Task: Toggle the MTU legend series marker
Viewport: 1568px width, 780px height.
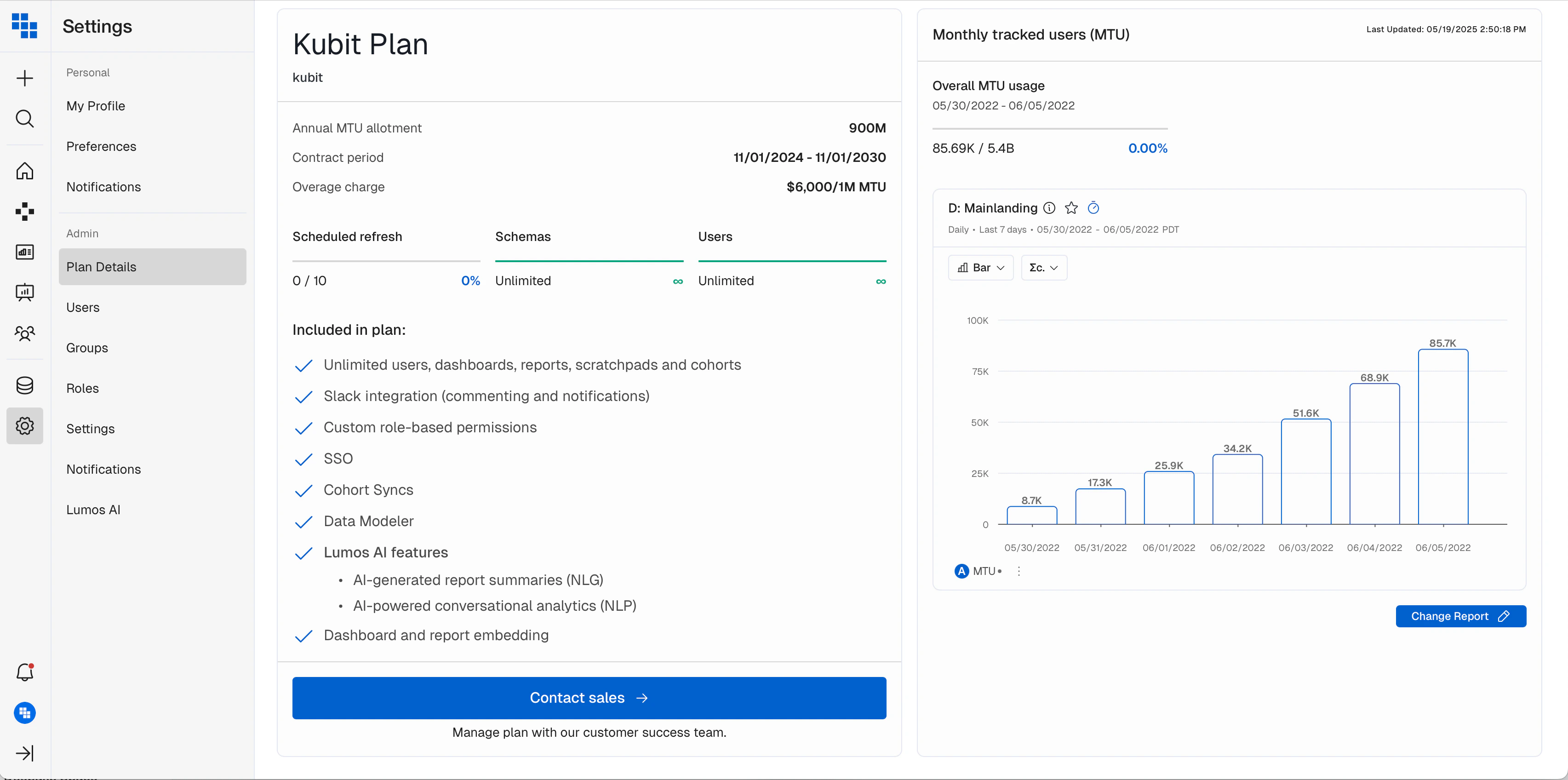Action: pos(961,571)
